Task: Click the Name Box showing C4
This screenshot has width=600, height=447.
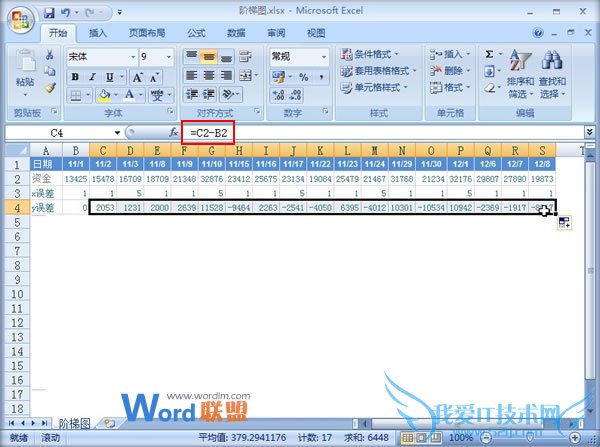Action: tap(64, 133)
